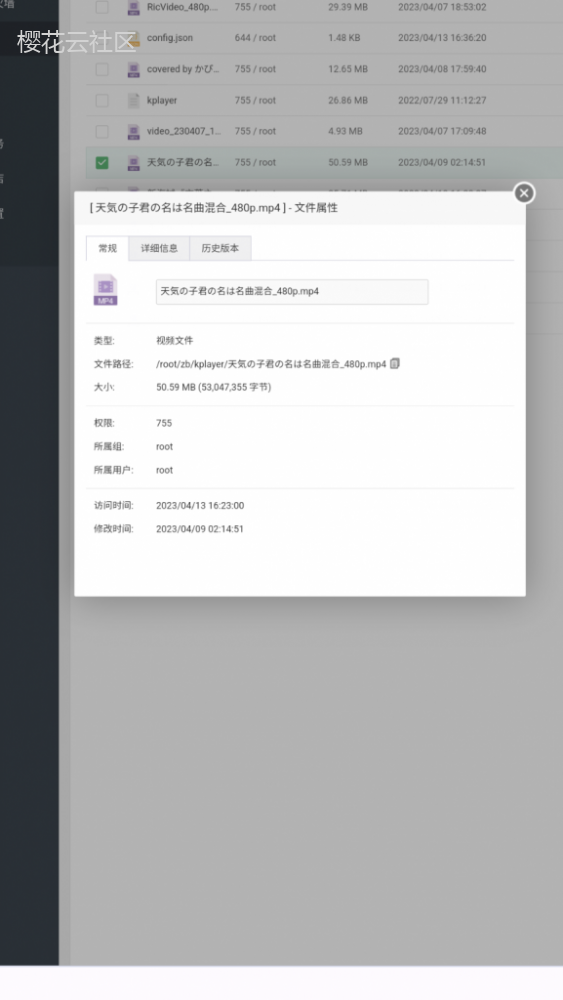
Task: Click the 4.93 MB size cell
Action: pos(346,131)
